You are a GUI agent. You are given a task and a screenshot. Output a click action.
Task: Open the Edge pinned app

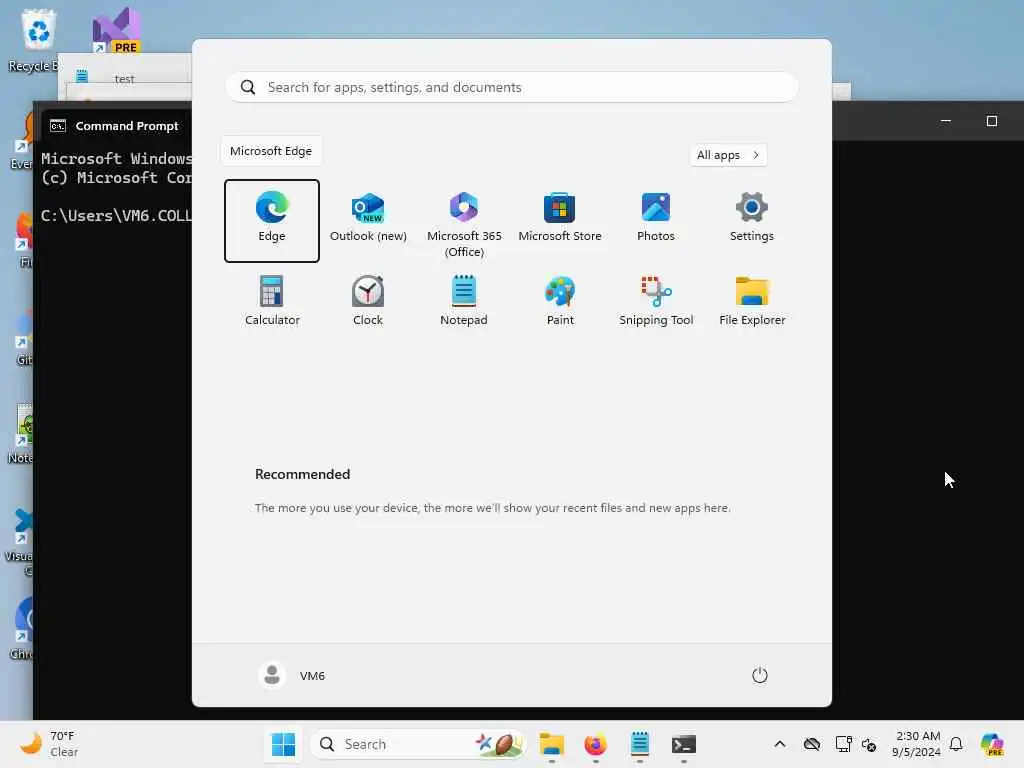click(x=272, y=221)
